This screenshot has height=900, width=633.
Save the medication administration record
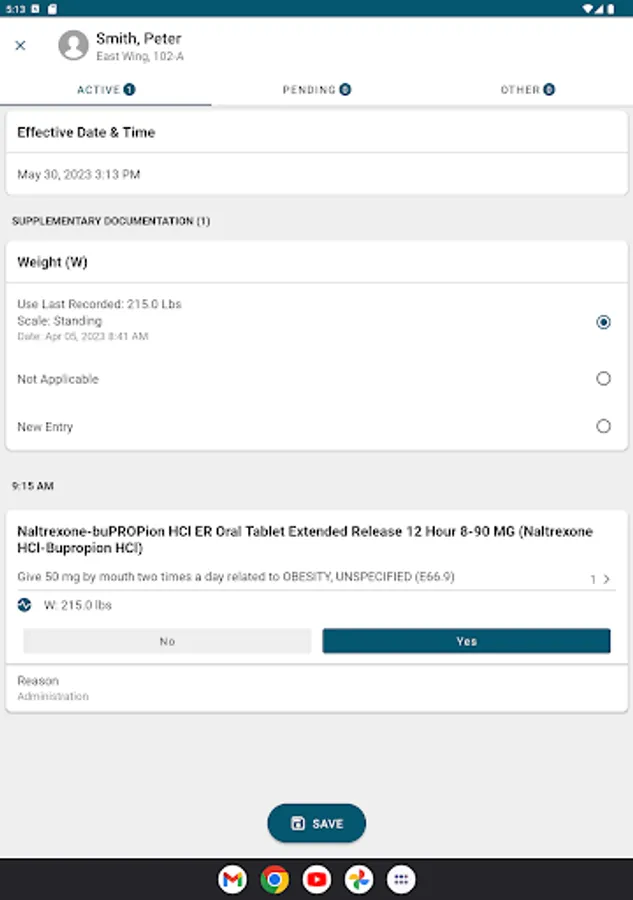316,824
